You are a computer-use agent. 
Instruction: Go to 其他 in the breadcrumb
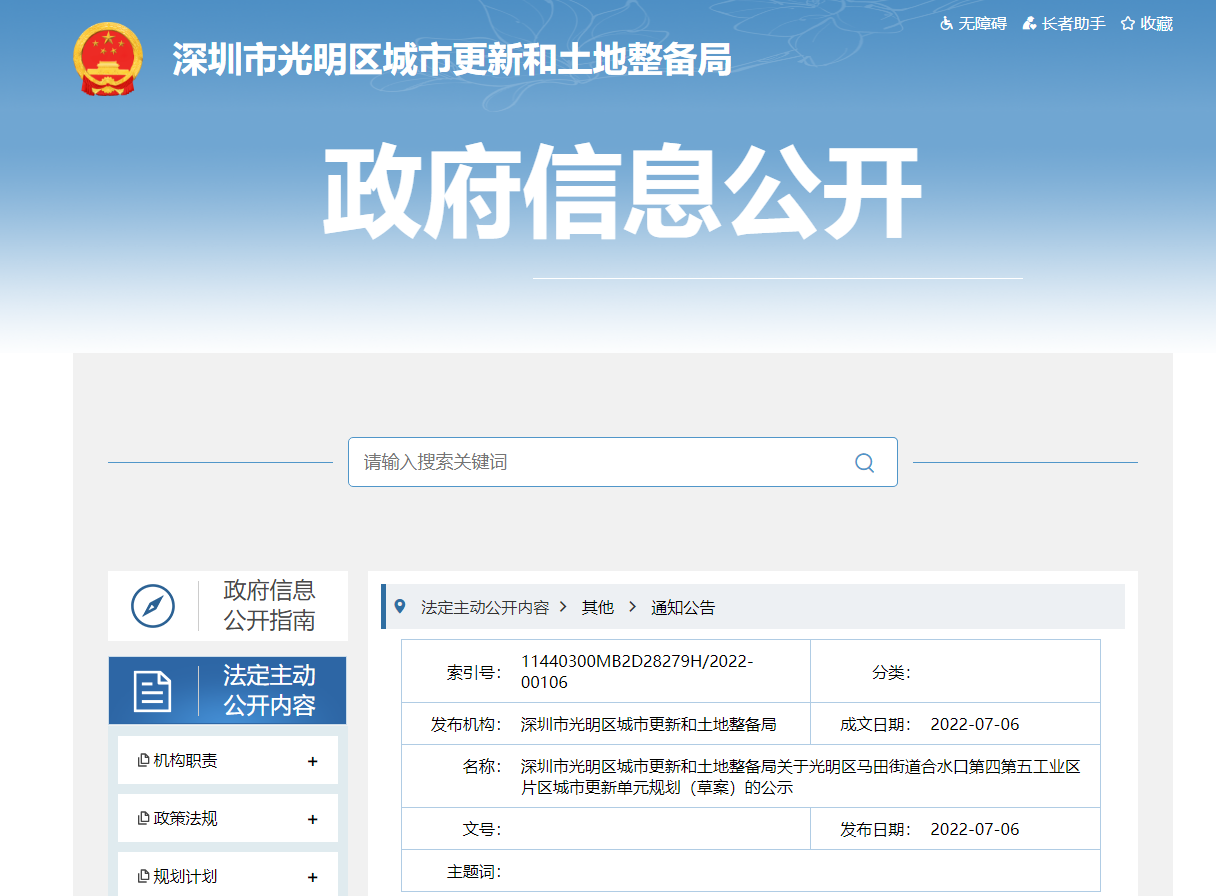[598, 607]
